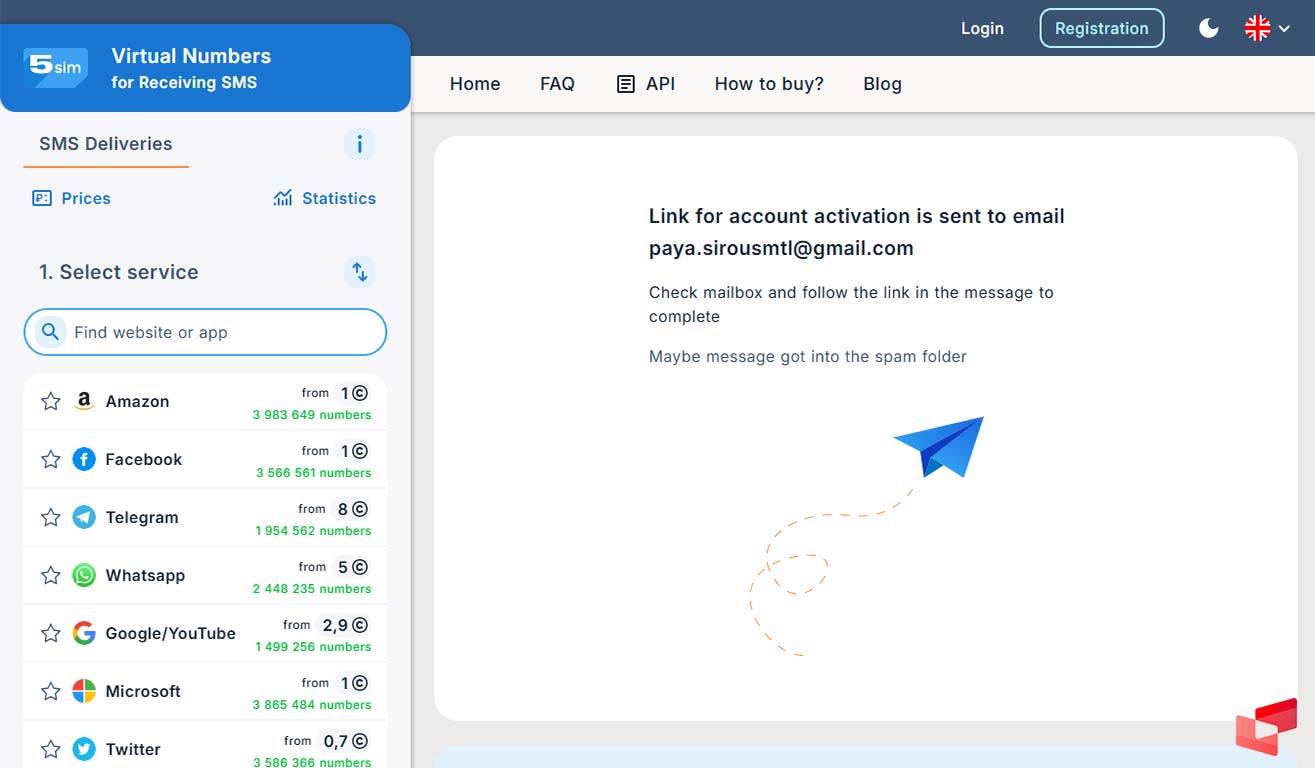Click the 5sim logo icon

pos(55,68)
